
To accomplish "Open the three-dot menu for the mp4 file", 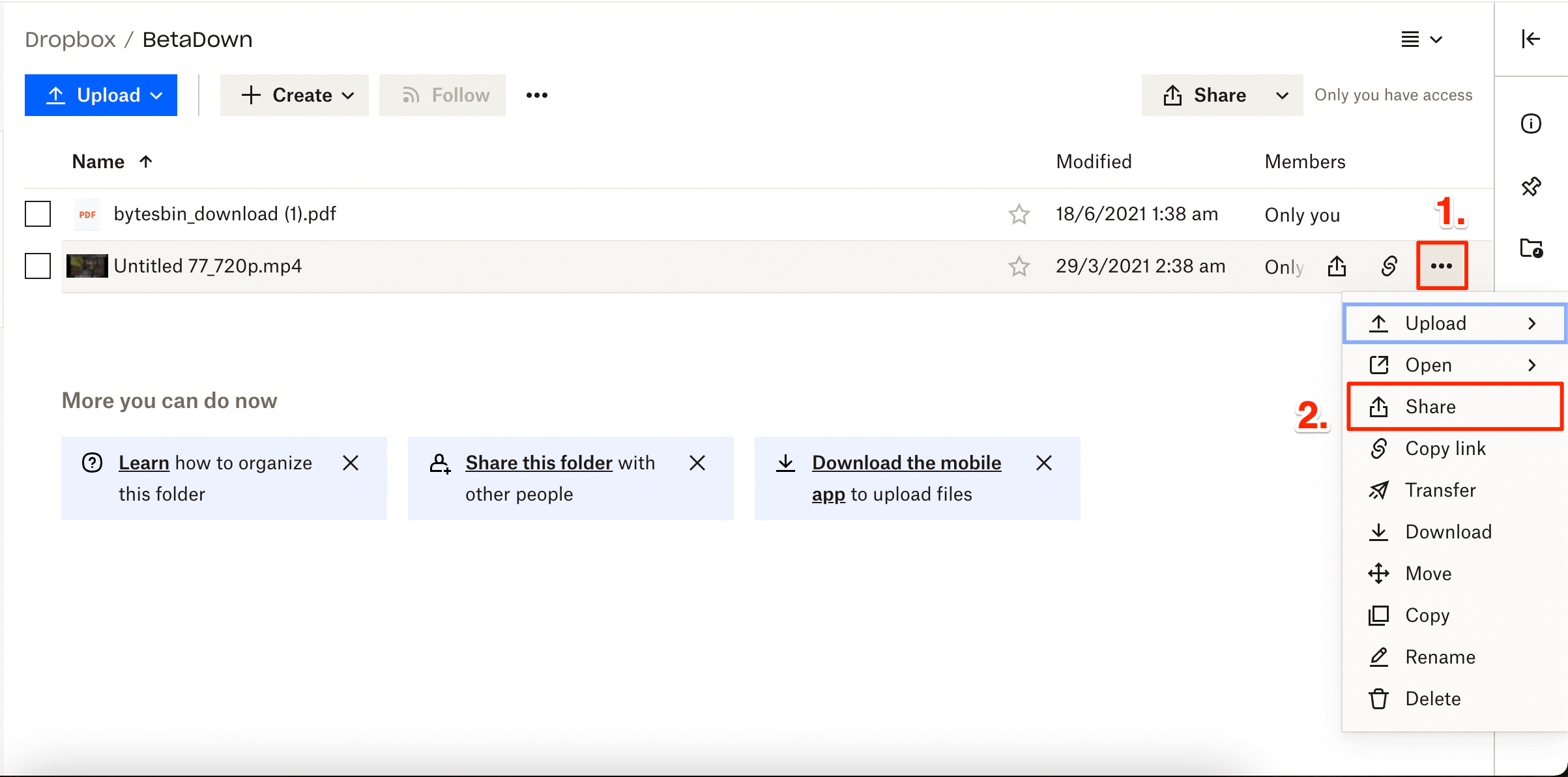I will click(1441, 266).
